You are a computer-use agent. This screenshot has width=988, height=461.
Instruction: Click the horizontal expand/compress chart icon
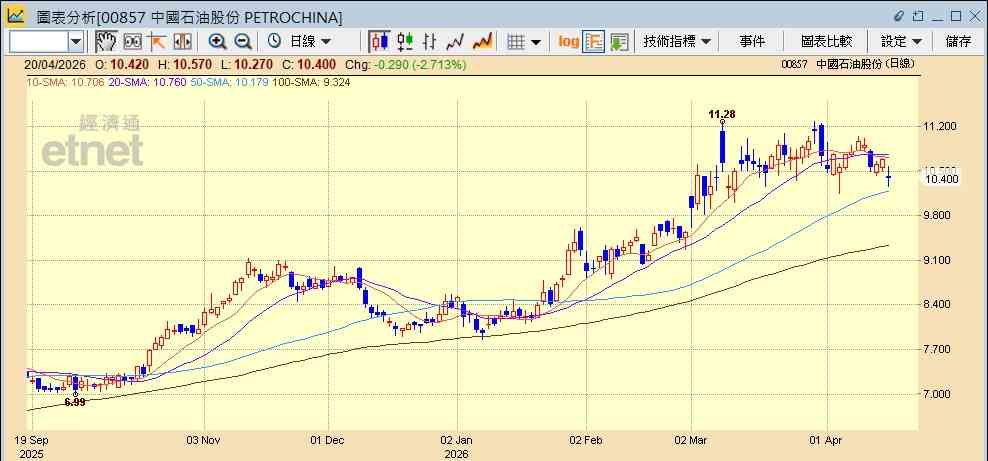(x=182, y=42)
